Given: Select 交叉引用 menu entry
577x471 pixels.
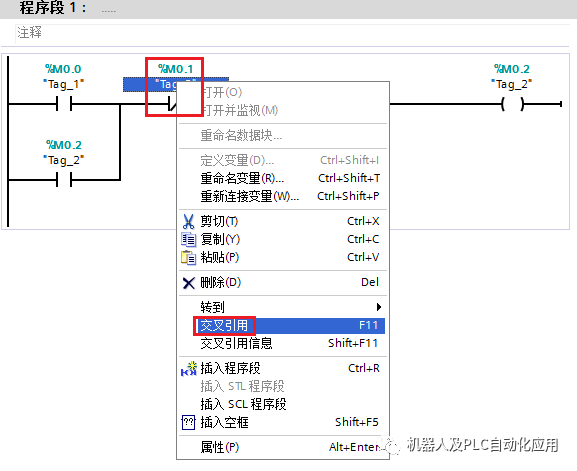Looking at the screenshot, I should [x=282, y=325].
